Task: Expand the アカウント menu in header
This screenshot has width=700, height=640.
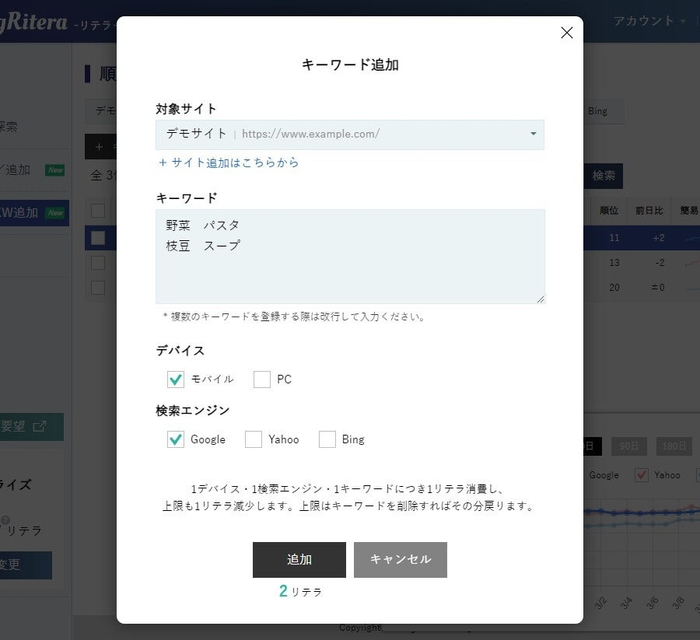Action: pos(649,21)
